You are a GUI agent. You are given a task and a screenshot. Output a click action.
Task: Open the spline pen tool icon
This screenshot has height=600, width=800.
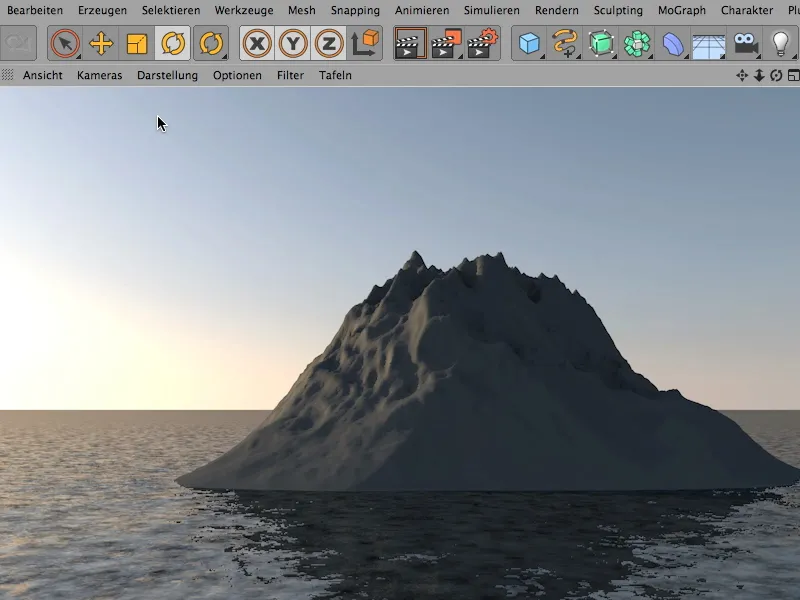point(565,43)
